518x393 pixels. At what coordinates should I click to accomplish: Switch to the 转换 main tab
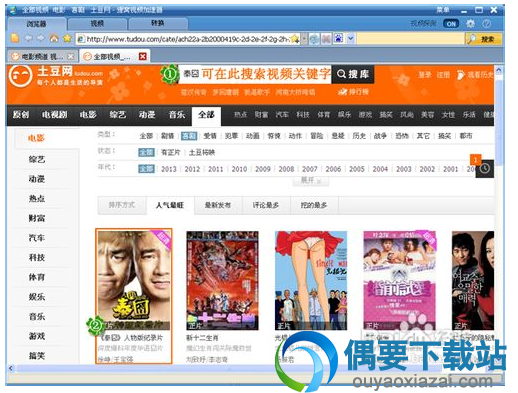click(x=158, y=23)
